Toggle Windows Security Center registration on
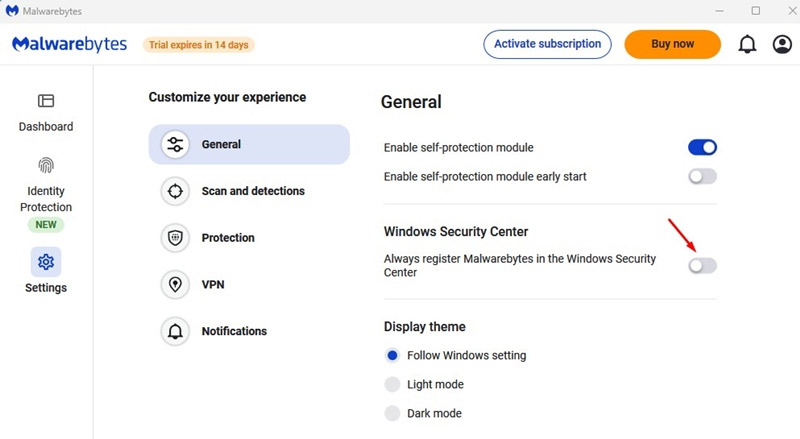The image size is (800, 439). (702, 265)
